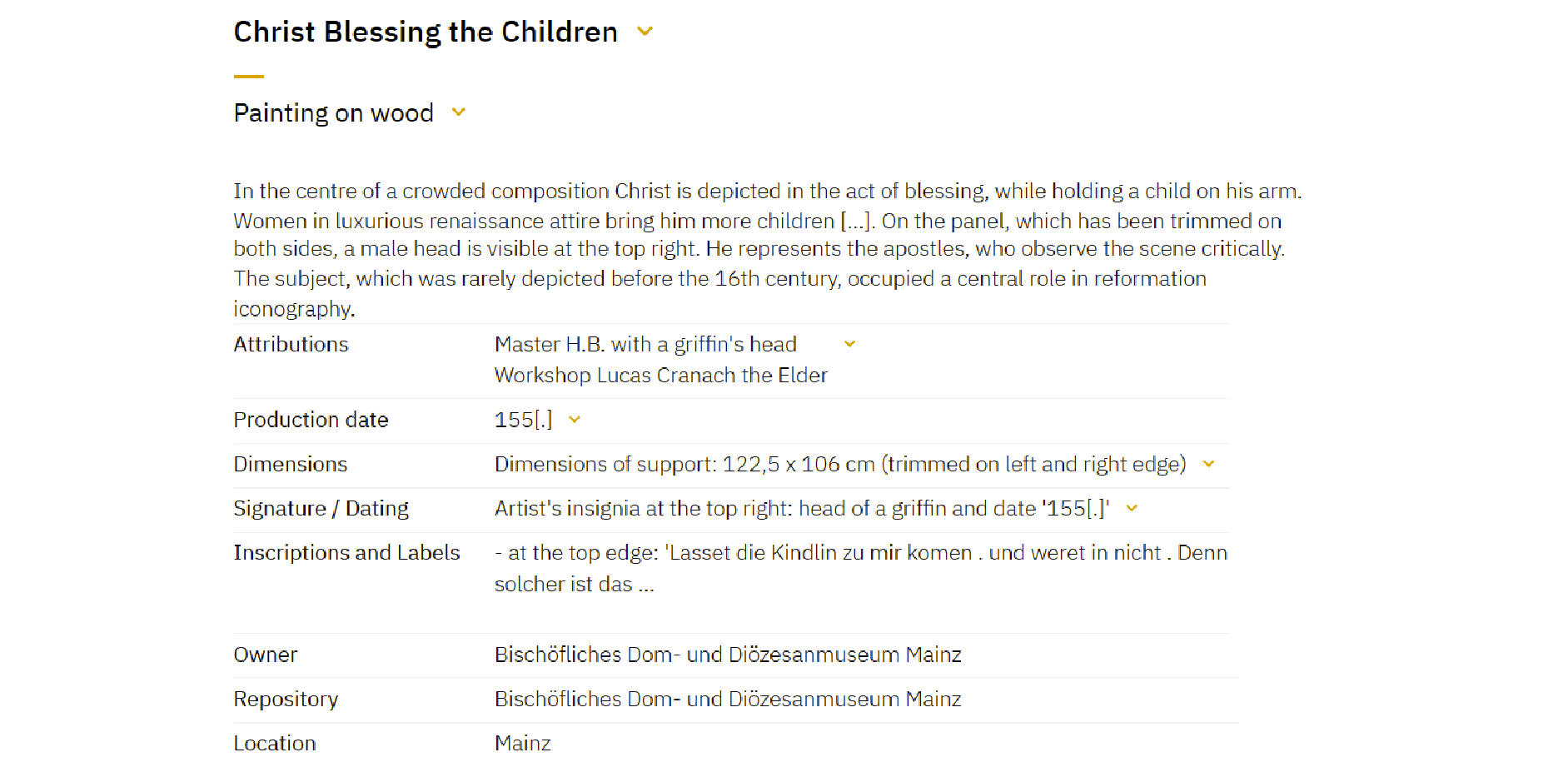Click the Painting on wood subtitle text
The width and height of the screenshot is (1568, 782).
[x=333, y=113]
